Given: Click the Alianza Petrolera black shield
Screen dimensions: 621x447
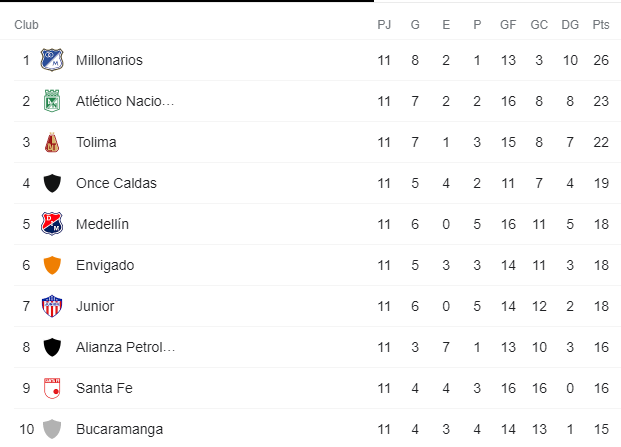Looking at the screenshot, I should coord(52,347).
